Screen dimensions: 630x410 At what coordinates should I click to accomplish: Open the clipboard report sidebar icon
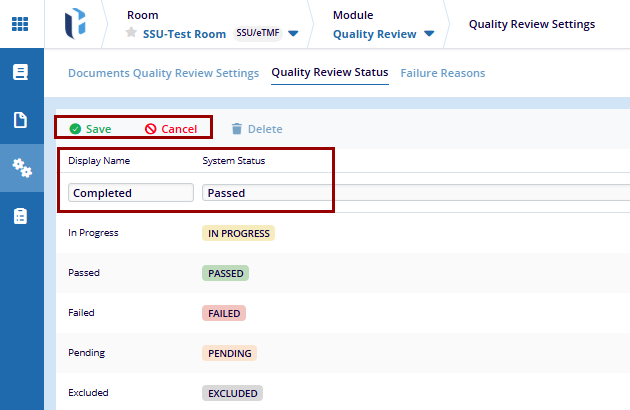(21, 216)
